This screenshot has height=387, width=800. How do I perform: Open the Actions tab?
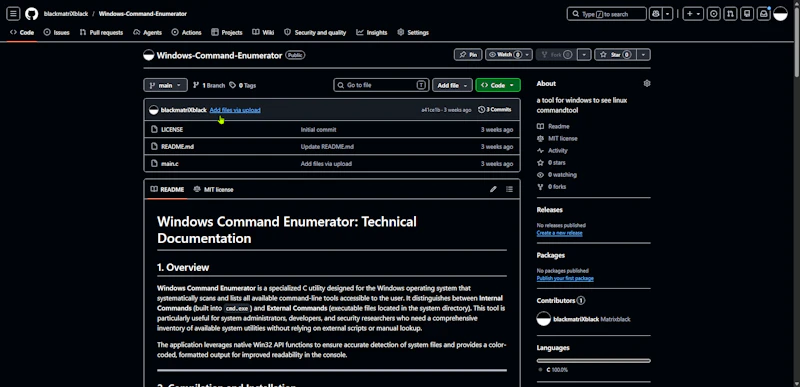click(186, 33)
